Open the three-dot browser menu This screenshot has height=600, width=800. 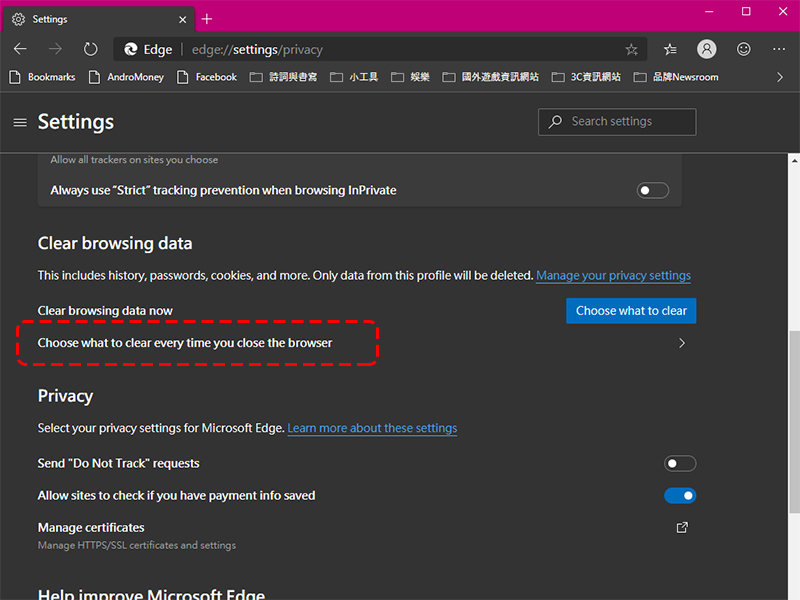click(779, 49)
